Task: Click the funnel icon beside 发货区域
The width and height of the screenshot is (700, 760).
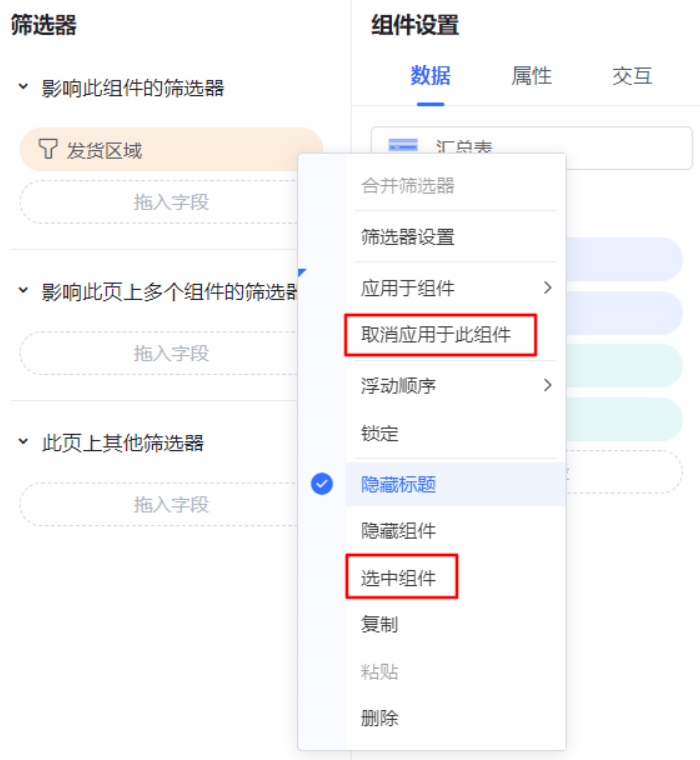Action: (x=48, y=149)
